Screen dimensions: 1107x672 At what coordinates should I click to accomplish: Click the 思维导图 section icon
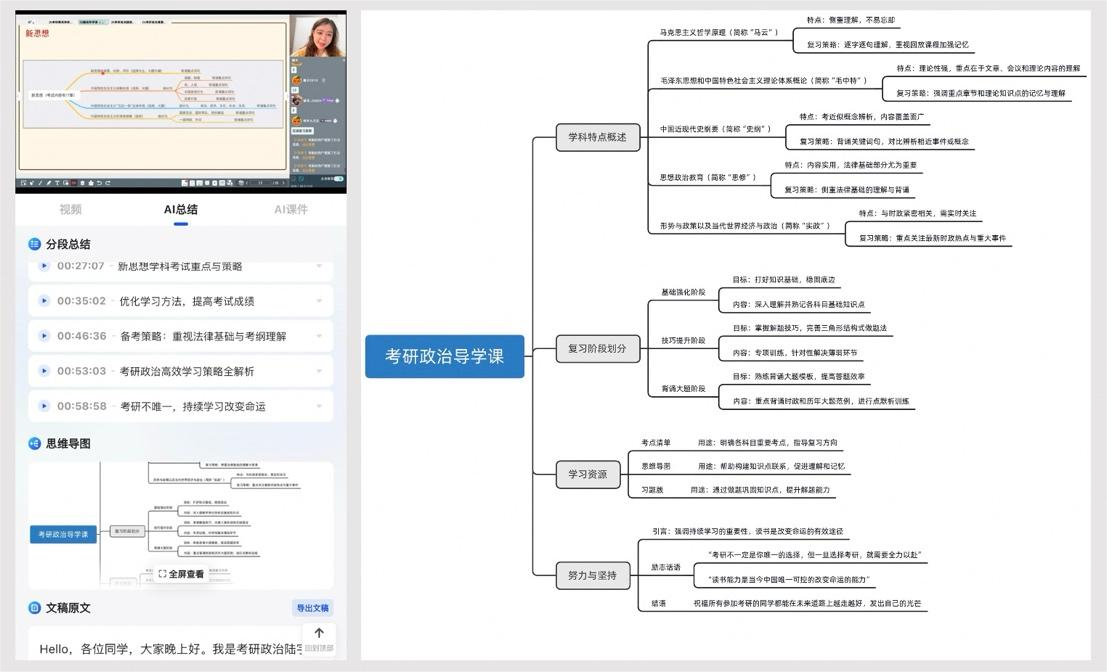coord(35,443)
